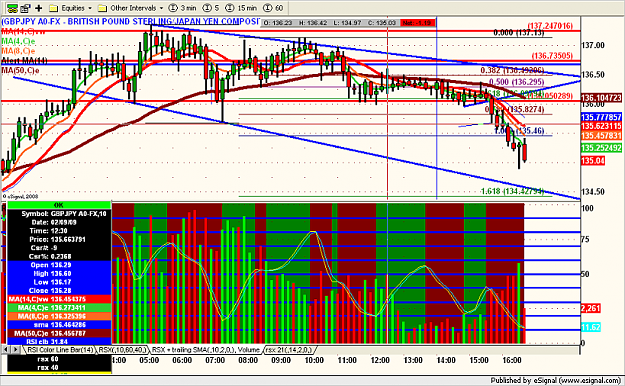Click the 135.457831 orange price marker

click(601, 136)
